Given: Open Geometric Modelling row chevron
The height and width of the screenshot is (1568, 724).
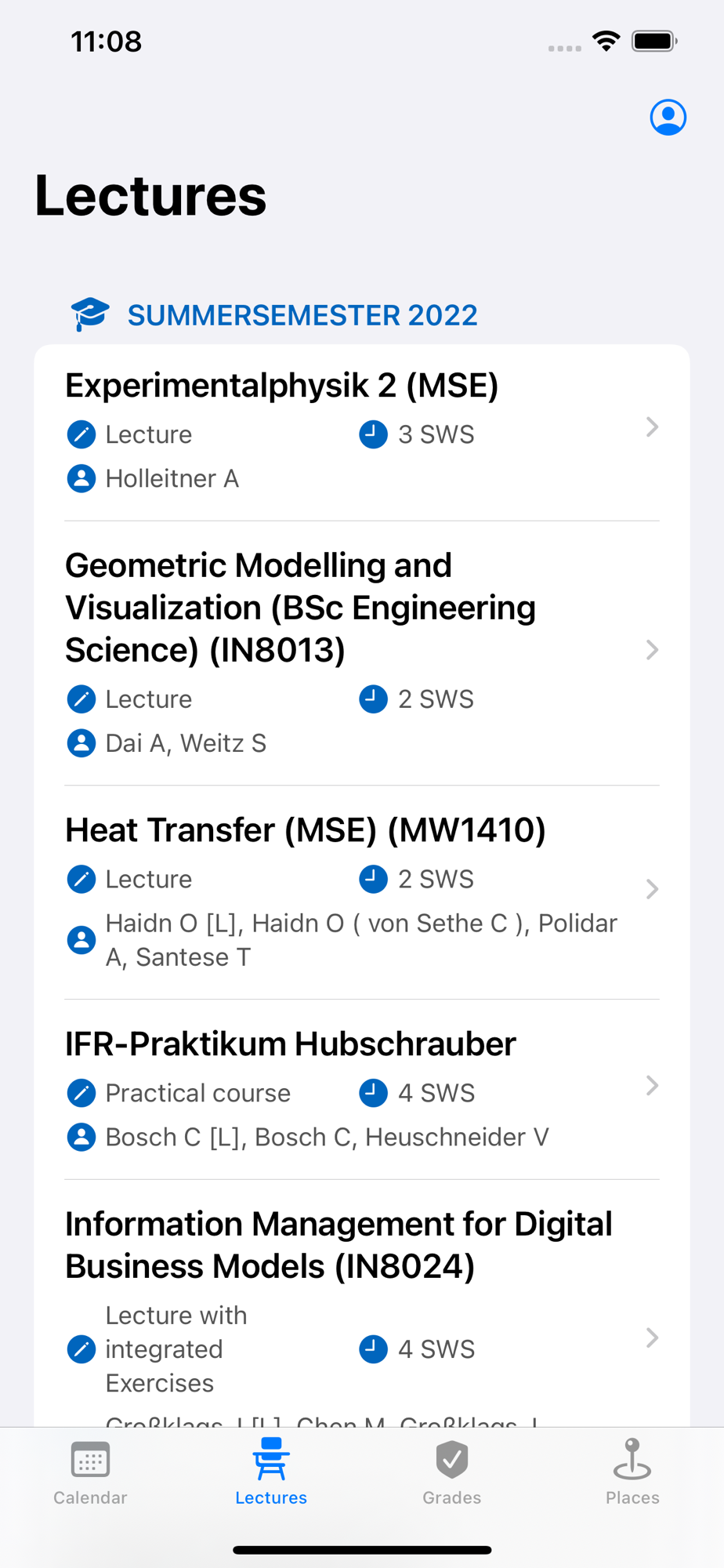Looking at the screenshot, I should [652, 650].
